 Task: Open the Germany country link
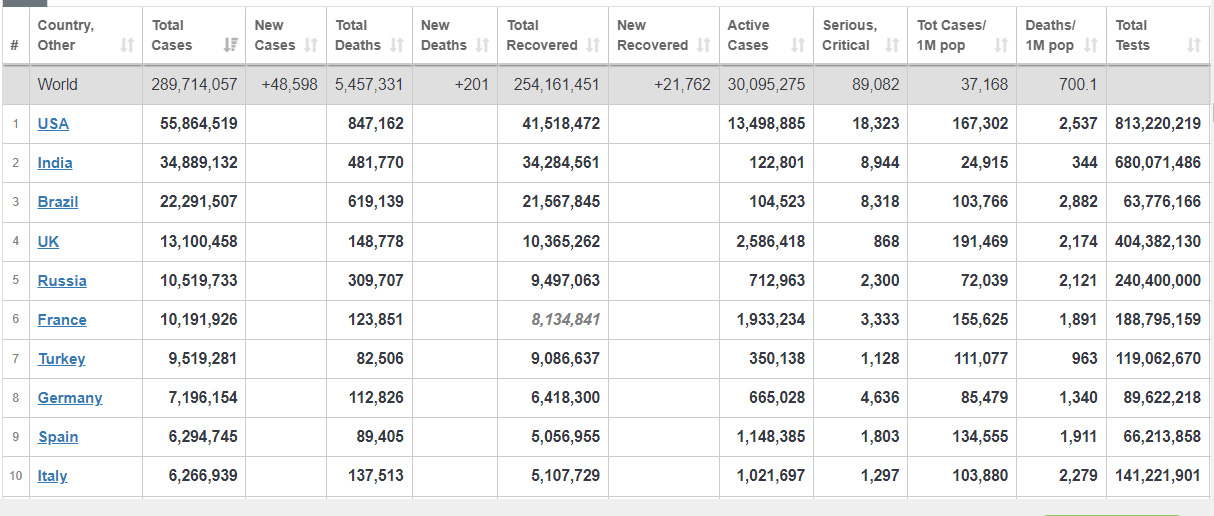click(x=70, y=398)
